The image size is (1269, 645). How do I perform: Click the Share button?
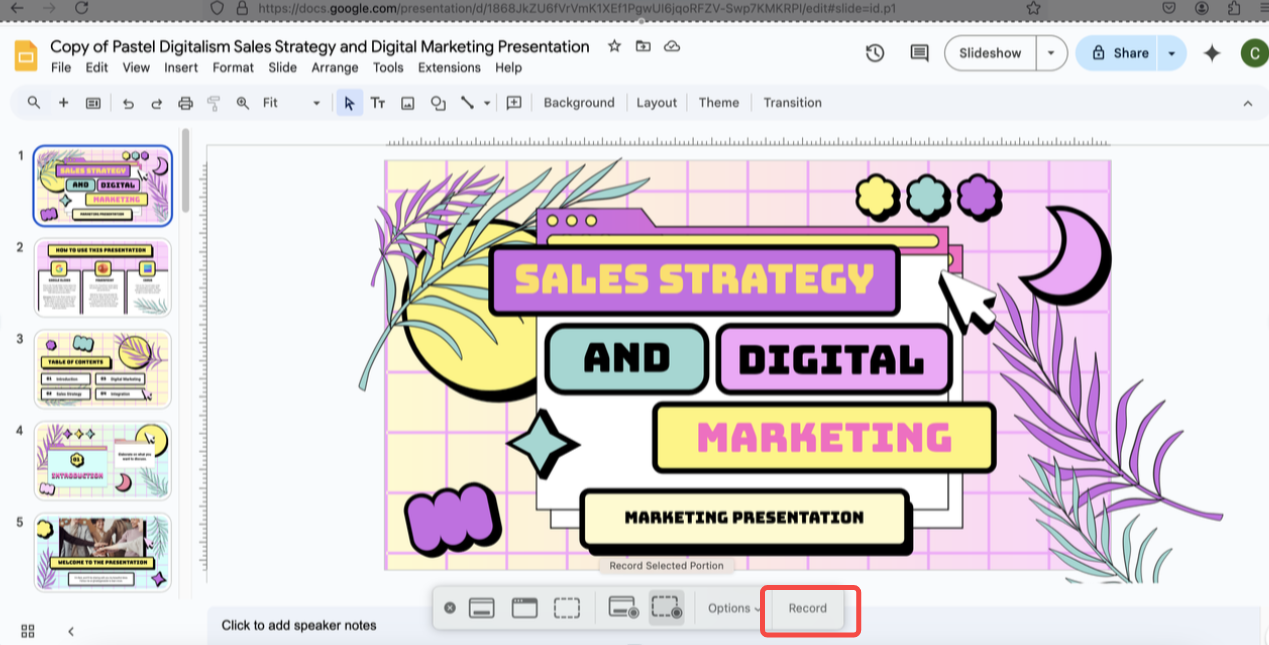[x=1119, y=53]
